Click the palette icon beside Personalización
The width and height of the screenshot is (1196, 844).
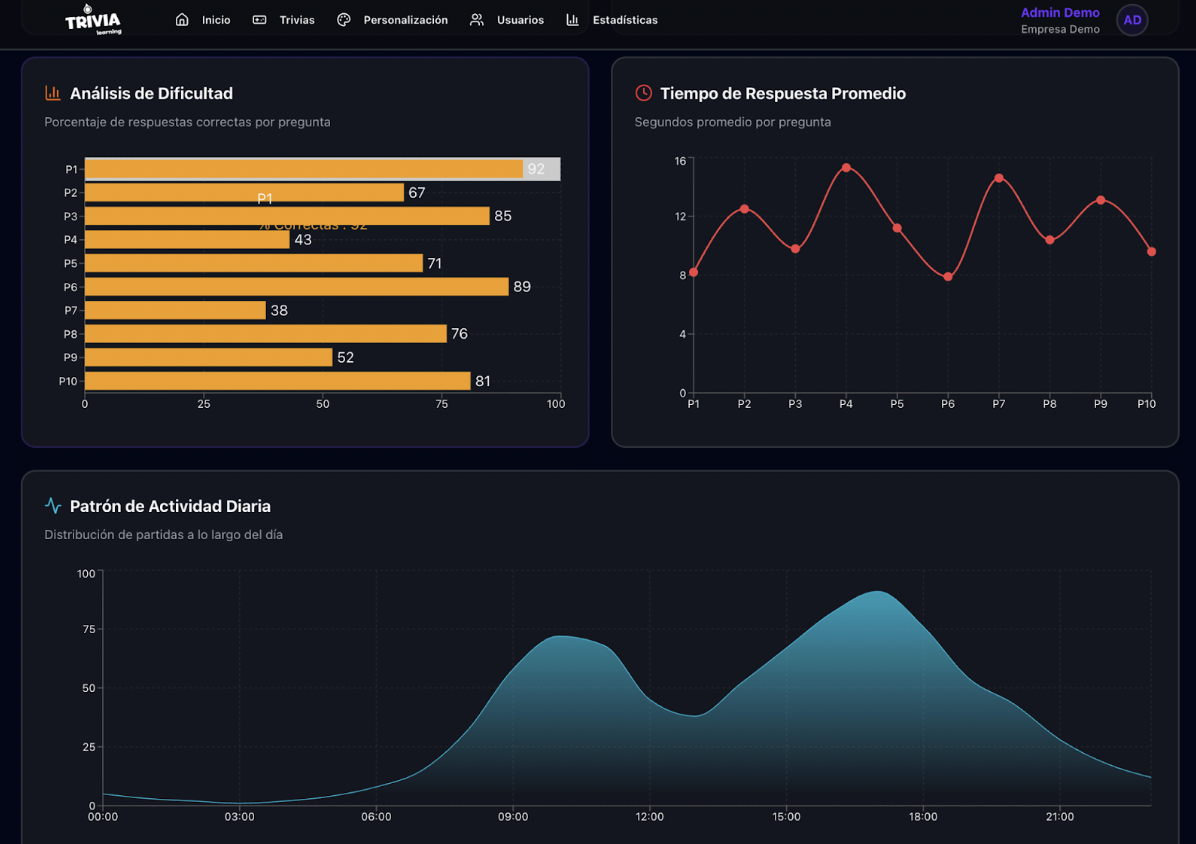[344, 20]
